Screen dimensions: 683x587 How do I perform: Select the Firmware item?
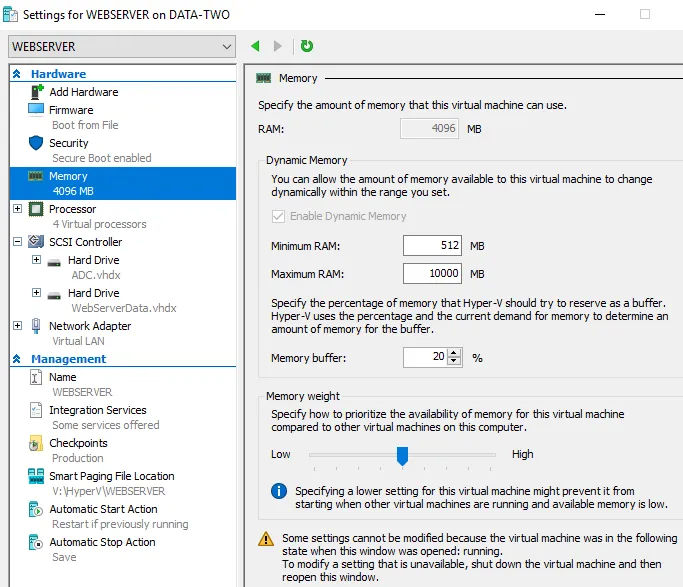71,110
